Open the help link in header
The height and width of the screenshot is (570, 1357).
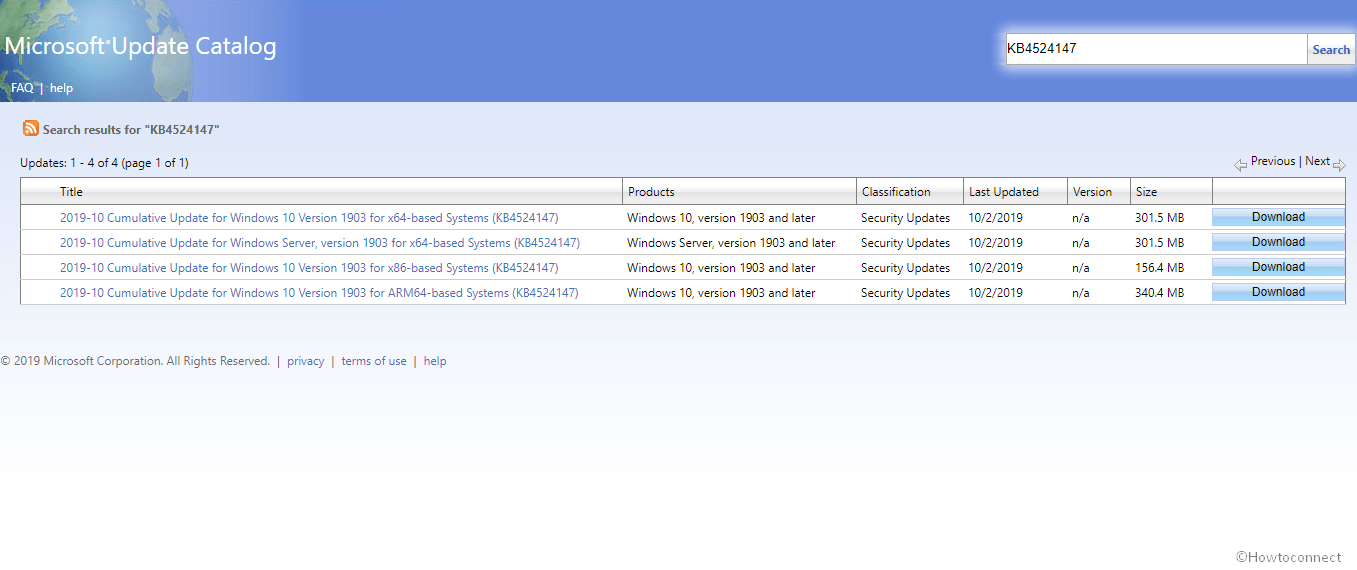click(x=61, y=88)
